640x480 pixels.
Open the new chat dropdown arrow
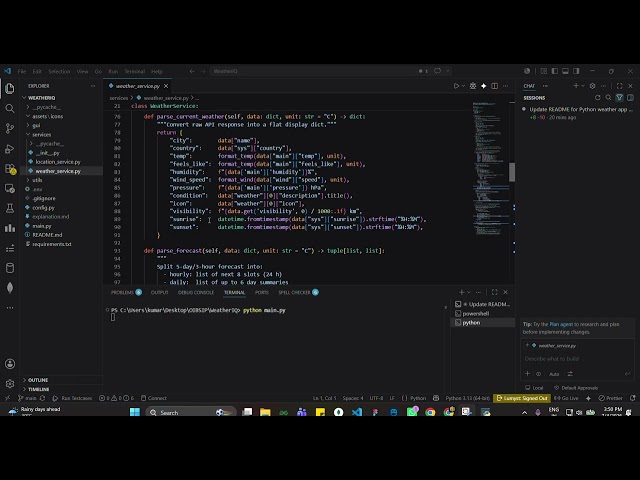583,86
